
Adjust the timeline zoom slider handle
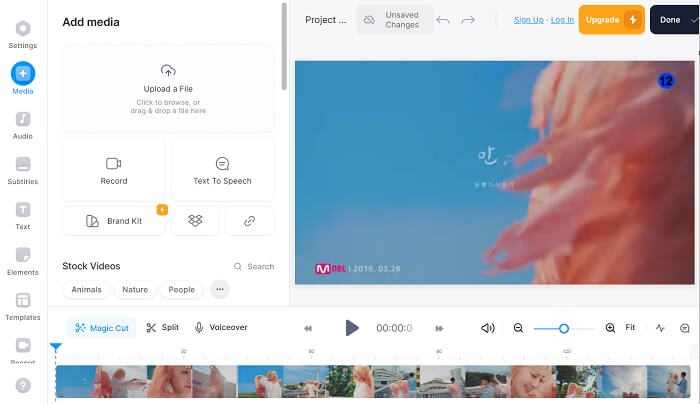[x=564, y=329]
